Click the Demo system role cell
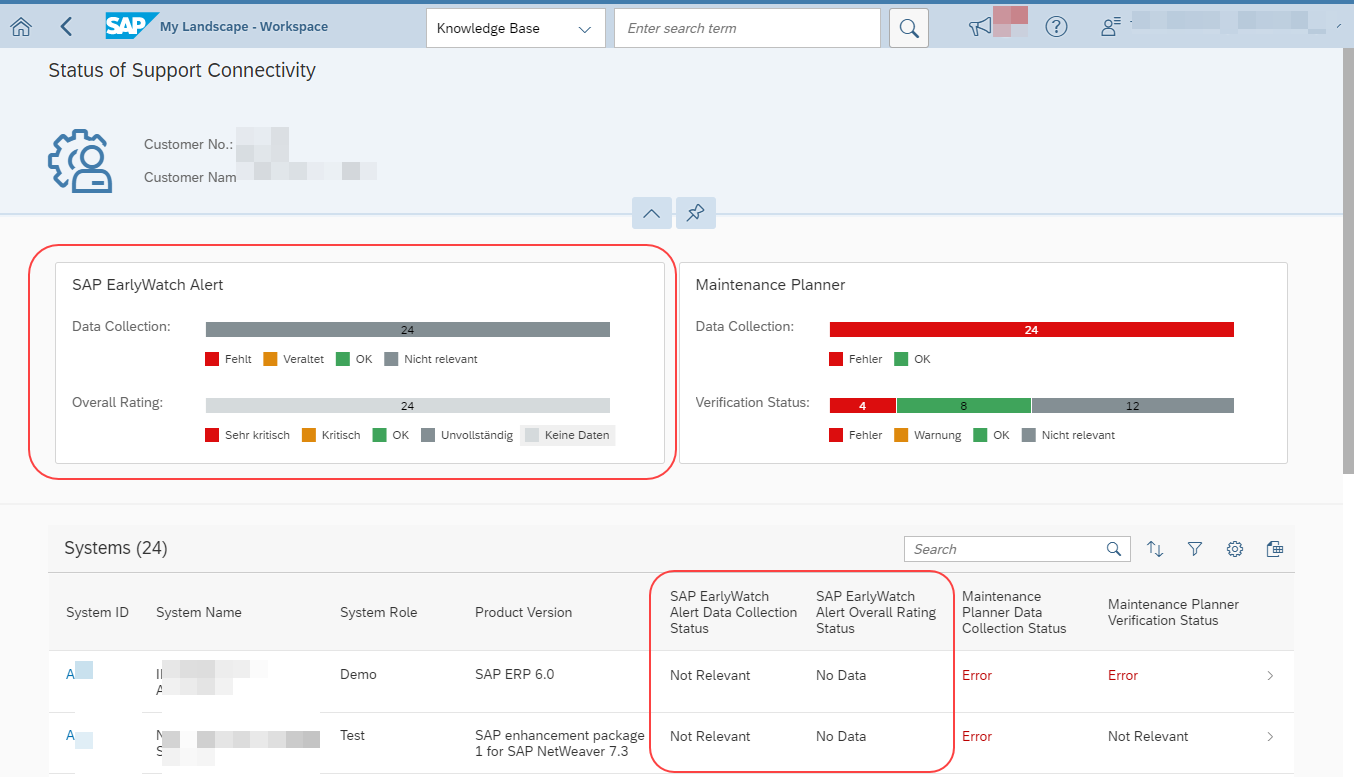1354x777 pixels. click(358, 674)
